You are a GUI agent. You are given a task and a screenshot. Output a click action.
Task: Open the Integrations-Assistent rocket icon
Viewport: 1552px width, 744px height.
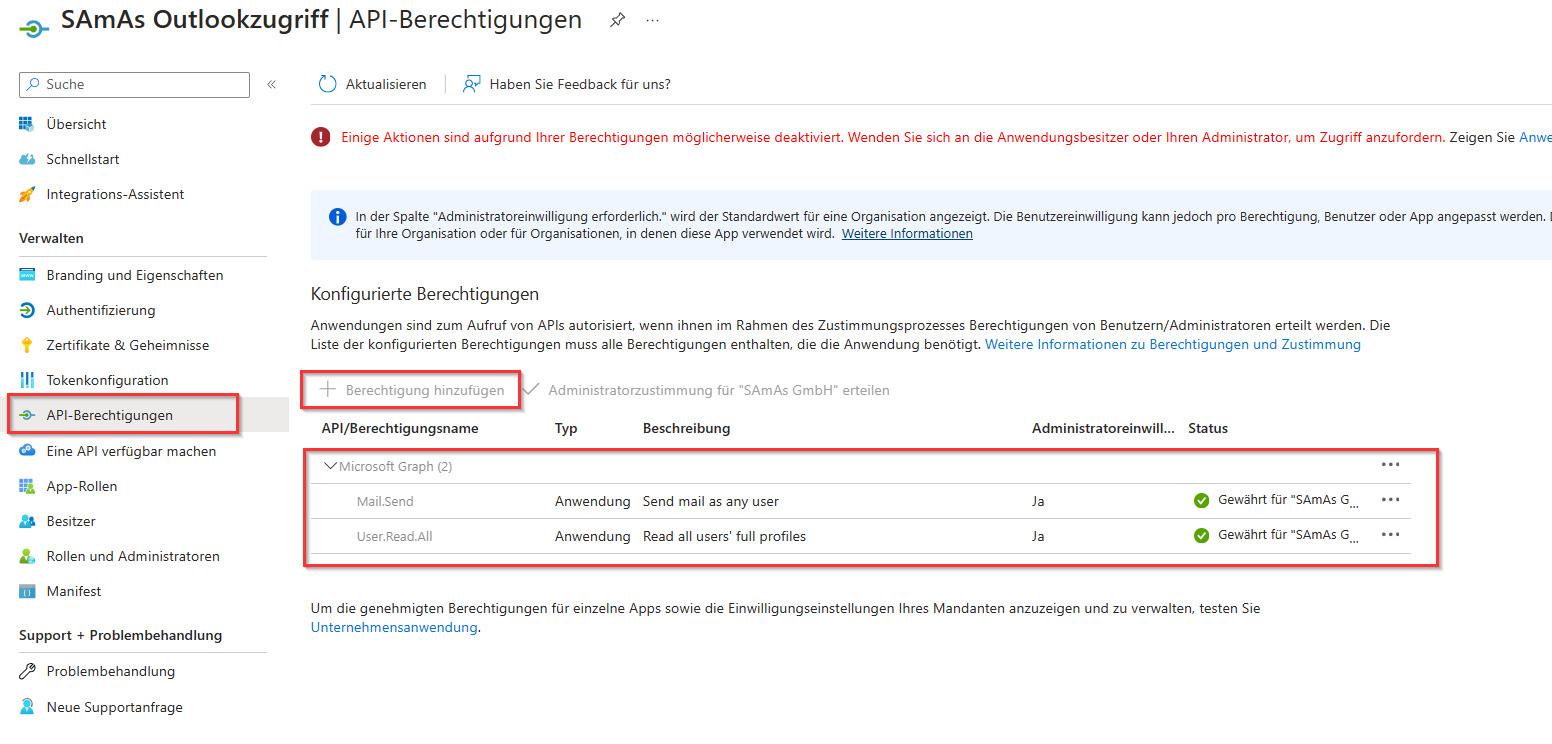[x=27, y=194]
